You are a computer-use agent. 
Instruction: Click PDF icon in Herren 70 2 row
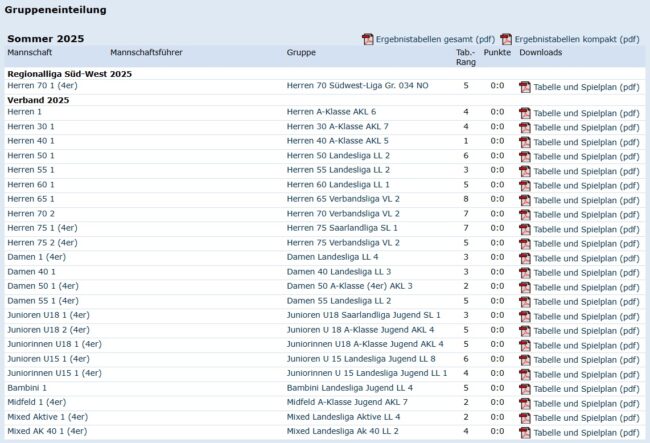tap(525, 214)
